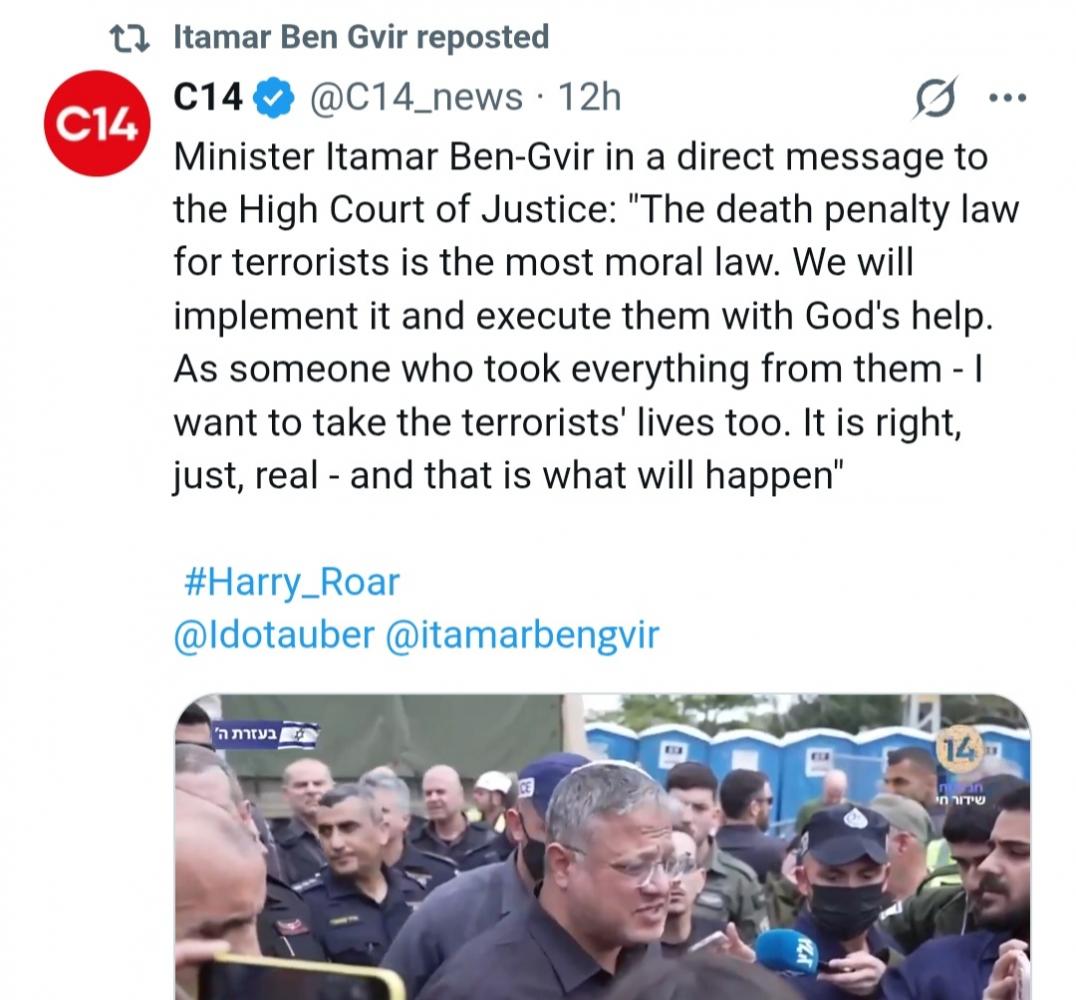Click the yellow phone in video corner
The height and width of the screenshot is (1000, 1076).
point(298,977)
